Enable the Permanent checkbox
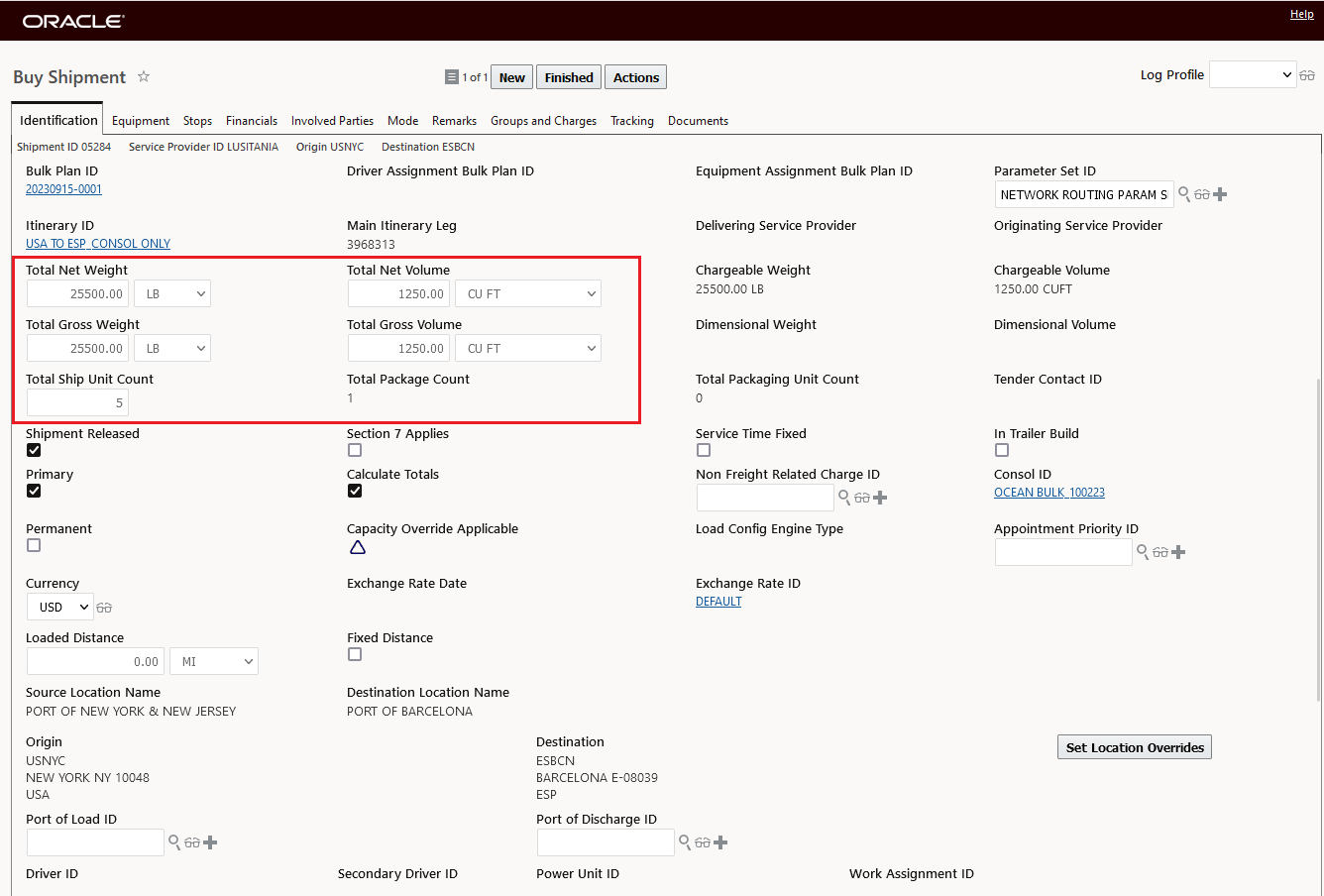 tap(34, 545)
